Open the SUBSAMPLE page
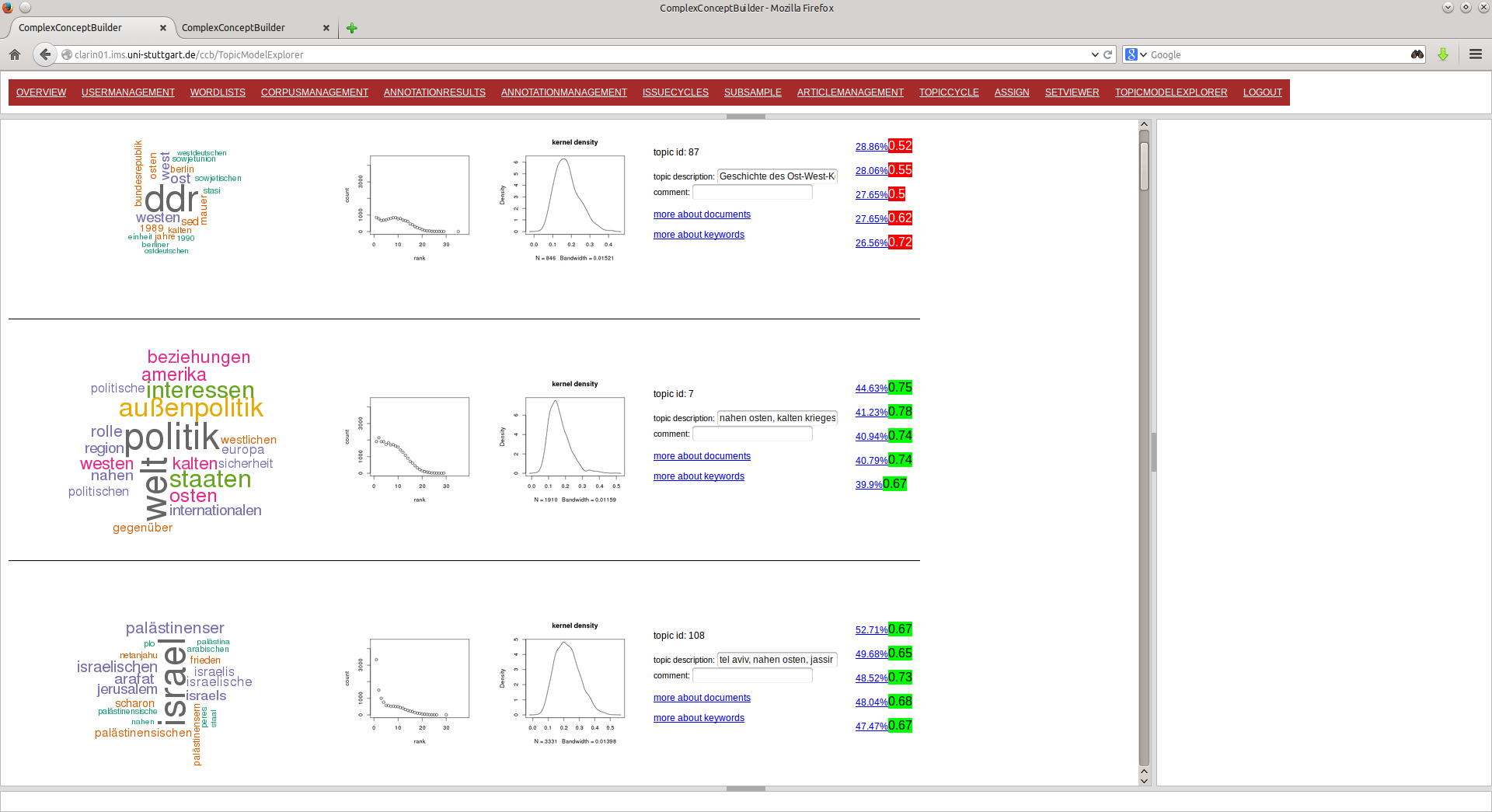Image resolution: width=1492 pixels, height=812 pixels. pyautogui.click(x=753, y=92)
